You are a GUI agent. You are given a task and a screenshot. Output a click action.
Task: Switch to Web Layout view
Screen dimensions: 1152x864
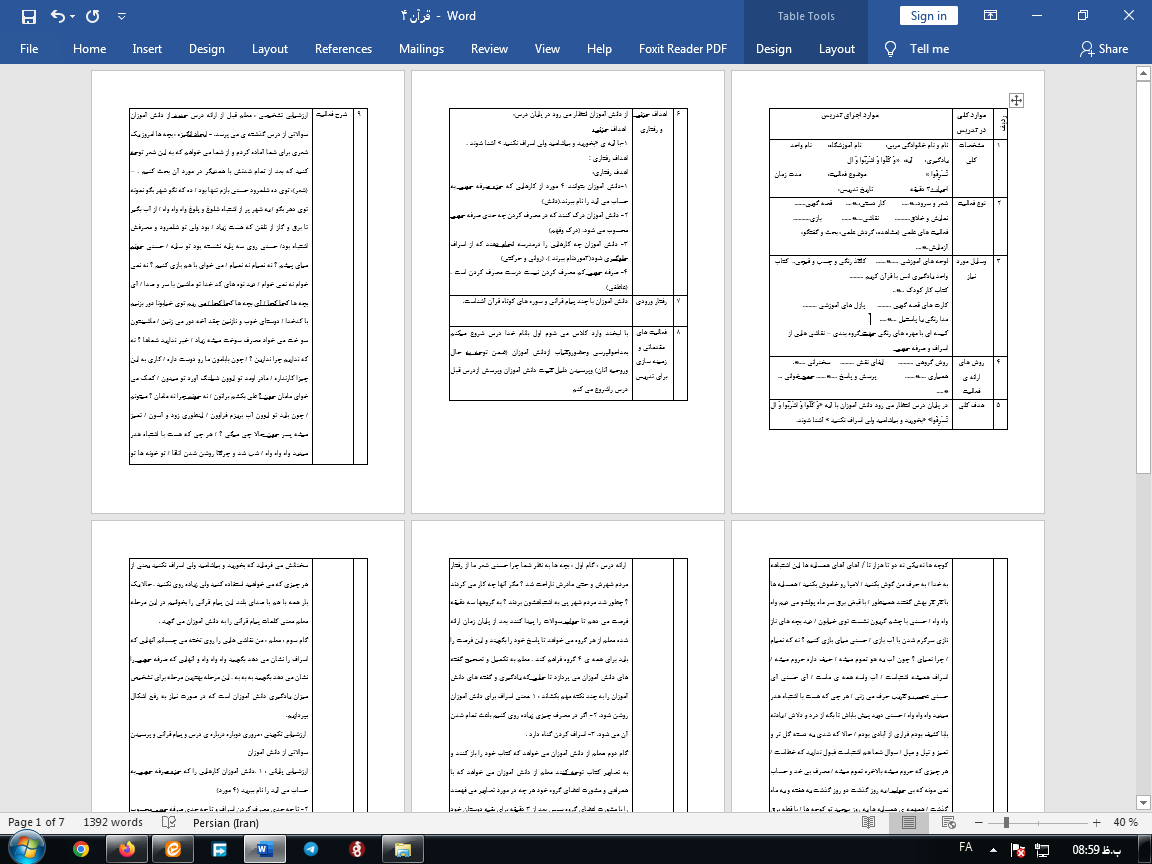pos(948,822)
